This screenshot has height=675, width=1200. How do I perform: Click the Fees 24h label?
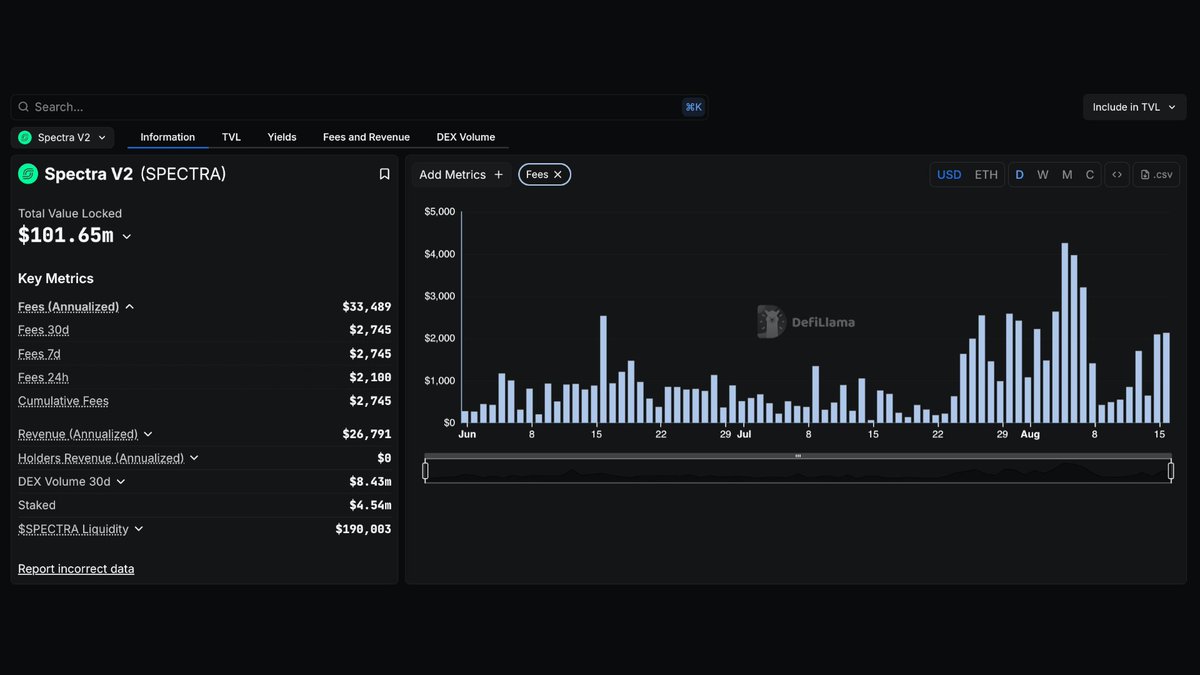click(x=43, y=378)
